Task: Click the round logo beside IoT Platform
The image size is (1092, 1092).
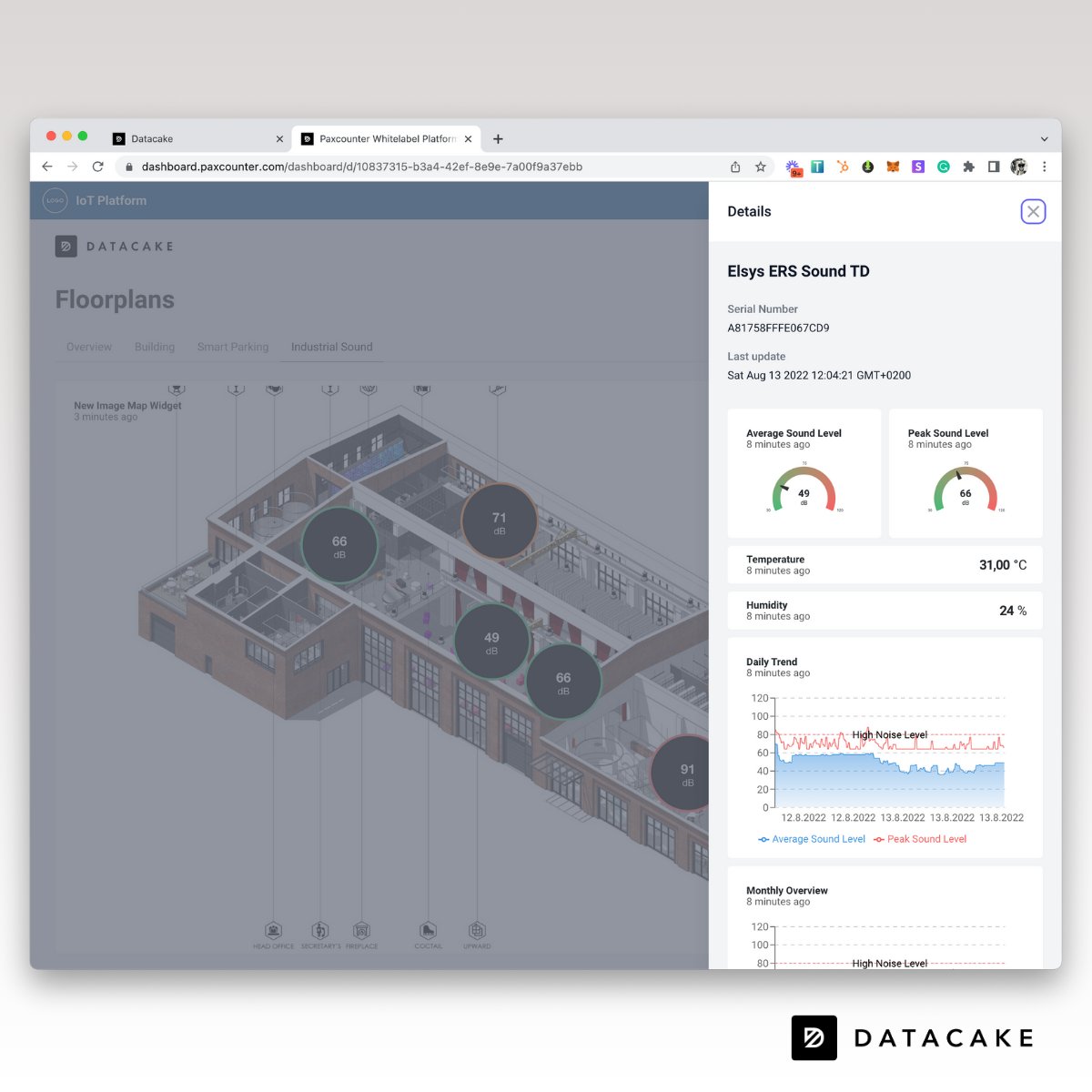Action: pos(56,200)
